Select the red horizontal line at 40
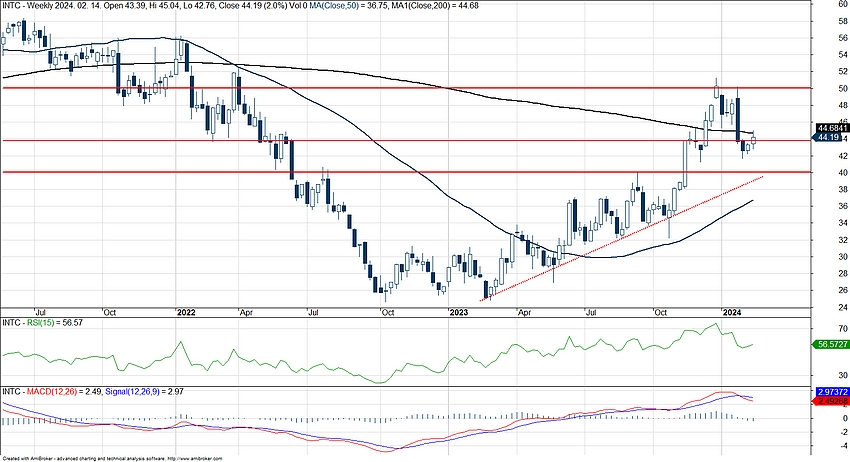The width and height of the screenshot is (850, 462). click(x=405, y=172)
